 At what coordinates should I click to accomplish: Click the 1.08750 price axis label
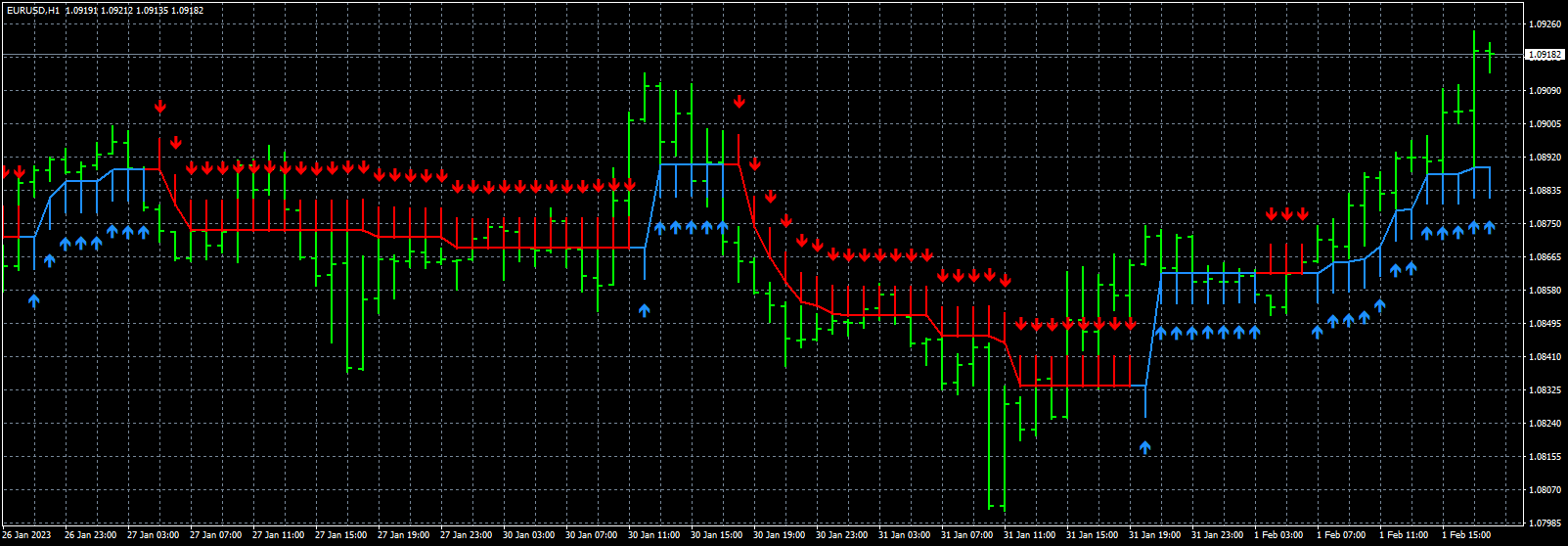click(1545, 224)
